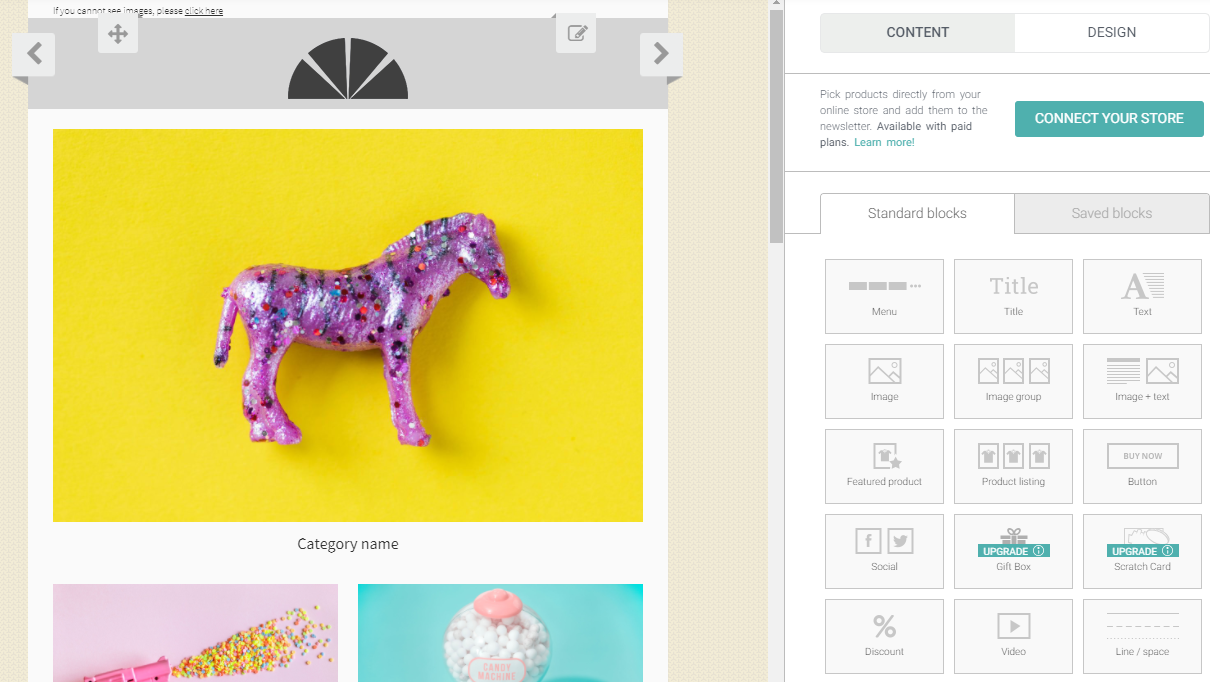This screenshot has height=682, width=1210.
Task: Open the Saved blocks tab
Action: [1111, 213]
